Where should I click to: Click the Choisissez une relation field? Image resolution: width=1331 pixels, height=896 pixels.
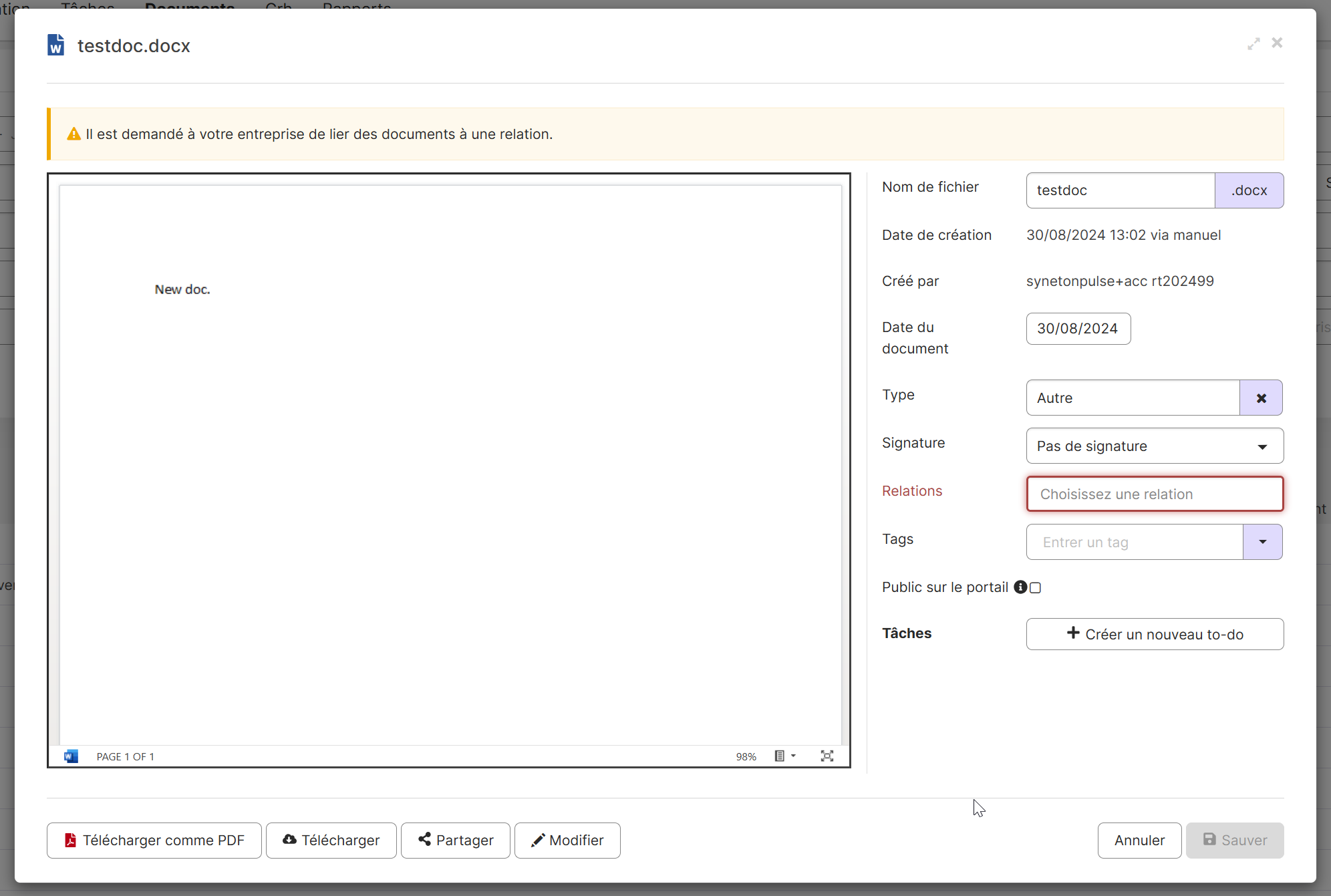1155,494
